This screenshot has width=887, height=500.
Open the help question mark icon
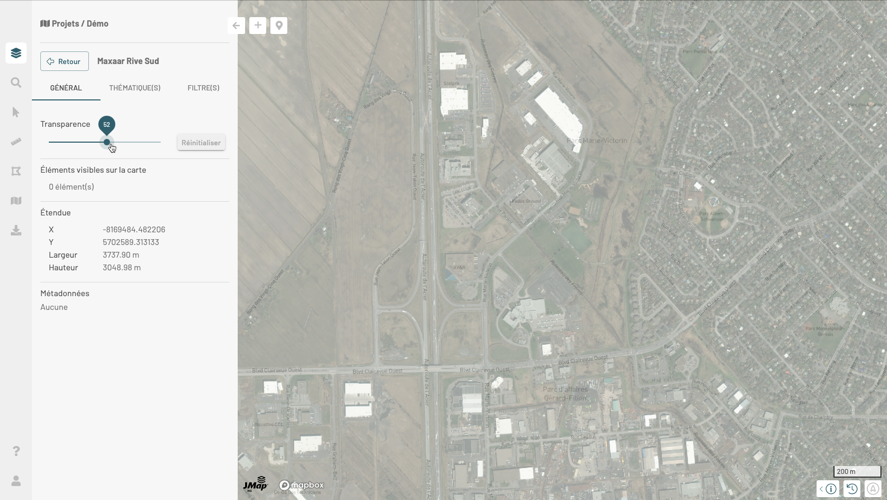(16, 451)
